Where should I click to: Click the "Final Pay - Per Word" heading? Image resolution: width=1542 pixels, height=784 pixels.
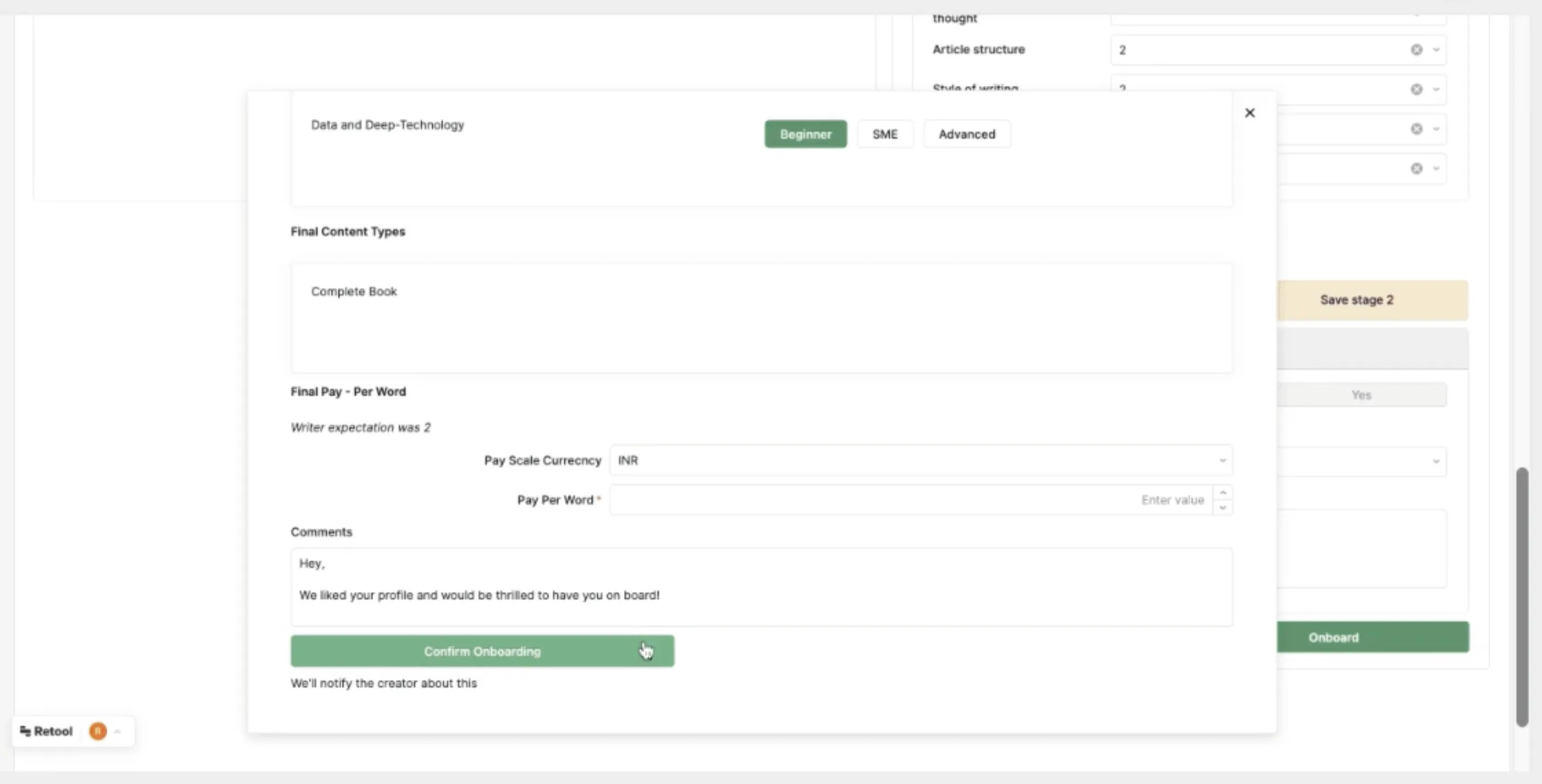point(348,392)
